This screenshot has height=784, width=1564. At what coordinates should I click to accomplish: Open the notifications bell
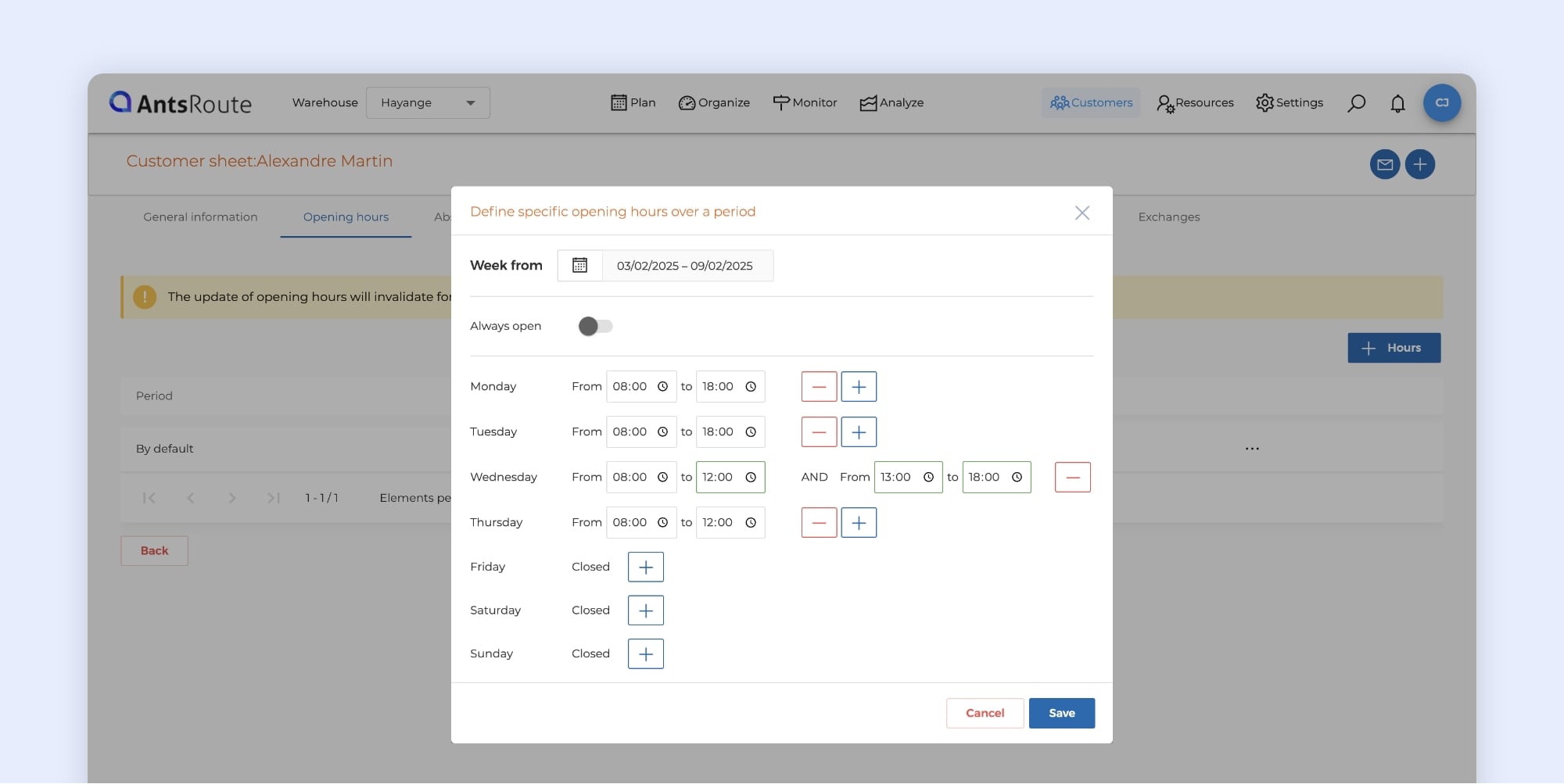(x=1397, y=103)
